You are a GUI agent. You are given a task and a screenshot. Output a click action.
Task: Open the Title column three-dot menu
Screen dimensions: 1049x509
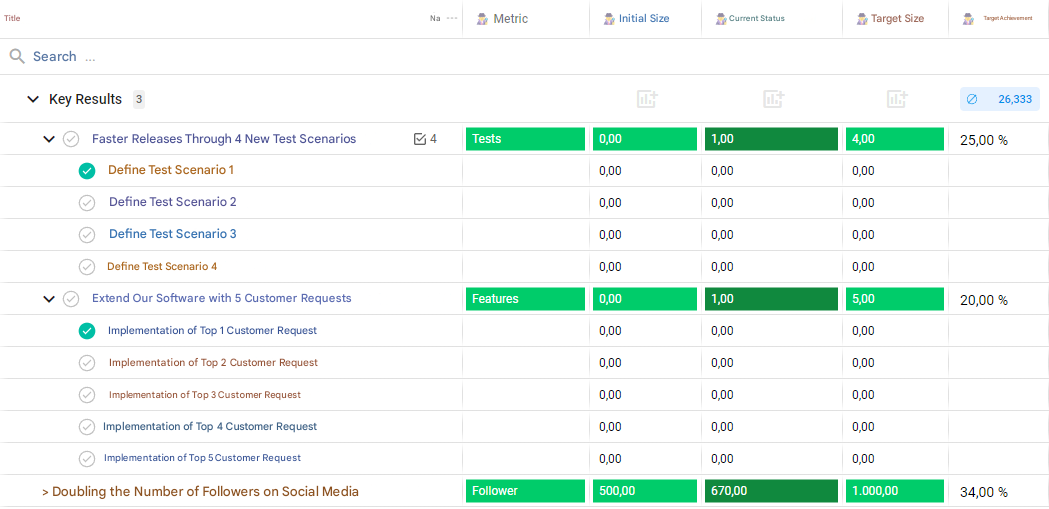(x=452, y=18)
